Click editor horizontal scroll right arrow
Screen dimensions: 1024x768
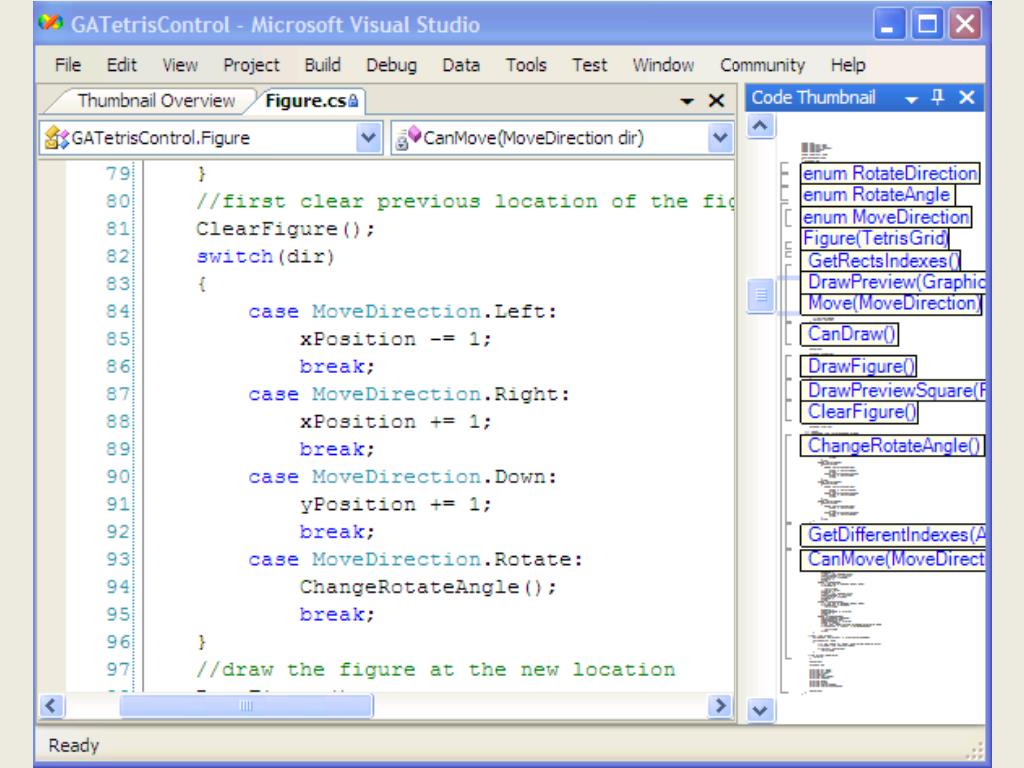coord(720,706)
